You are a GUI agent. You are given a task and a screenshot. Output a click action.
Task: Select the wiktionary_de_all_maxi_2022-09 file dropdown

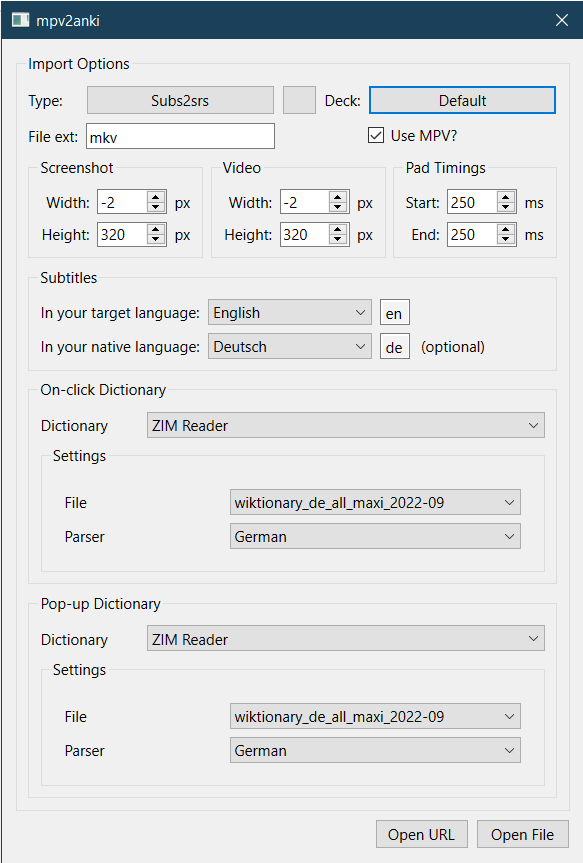[x=375, y=502]
